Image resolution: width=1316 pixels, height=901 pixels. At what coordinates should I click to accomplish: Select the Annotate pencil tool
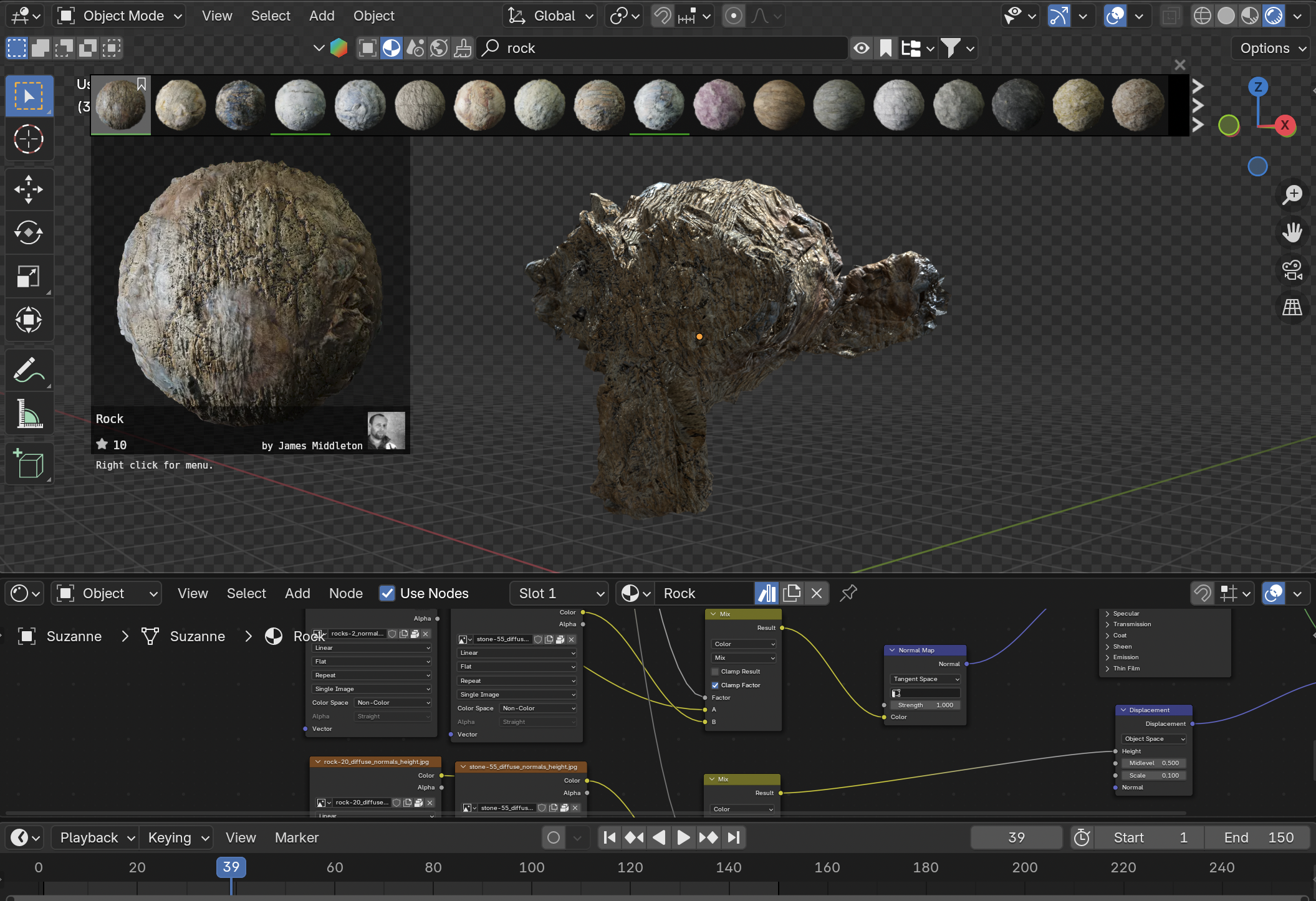(29, 370)
